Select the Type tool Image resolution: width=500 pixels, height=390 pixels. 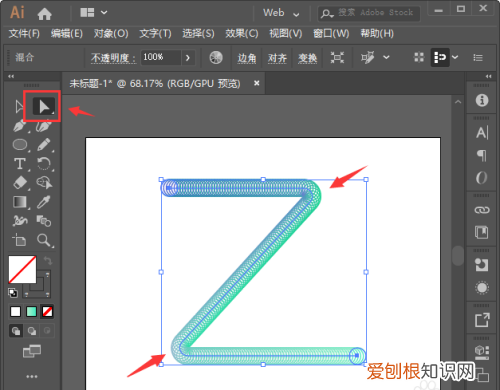click(20, 164)
